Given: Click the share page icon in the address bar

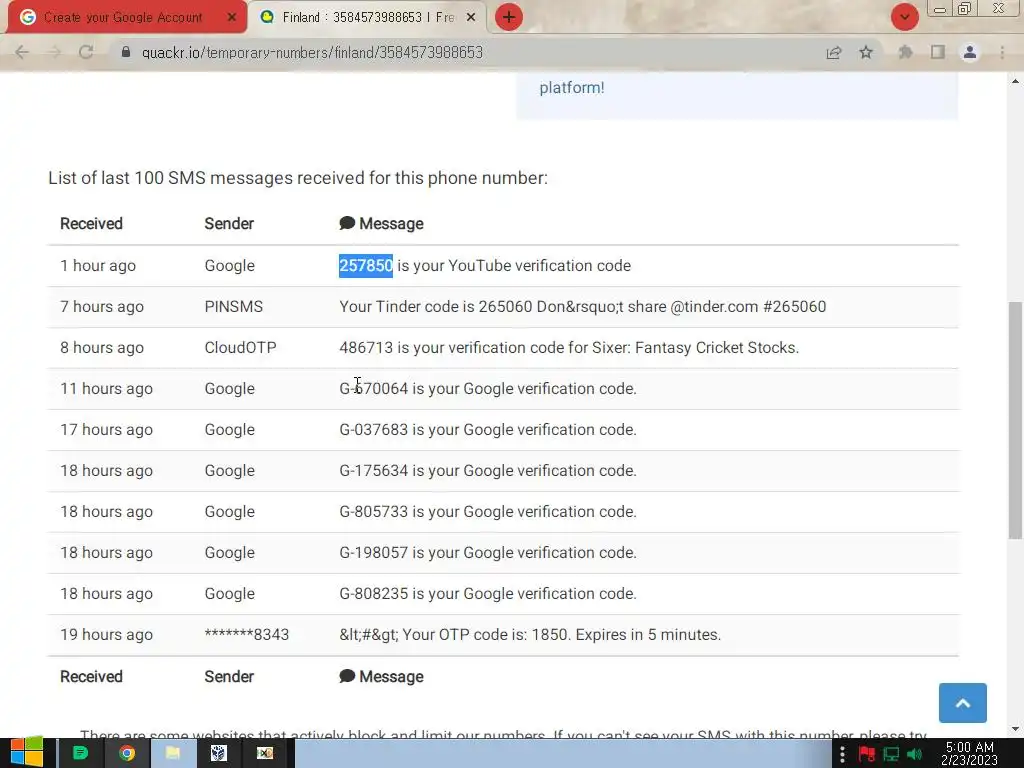Looking at the screenshot, I should [x=834, y=52].
